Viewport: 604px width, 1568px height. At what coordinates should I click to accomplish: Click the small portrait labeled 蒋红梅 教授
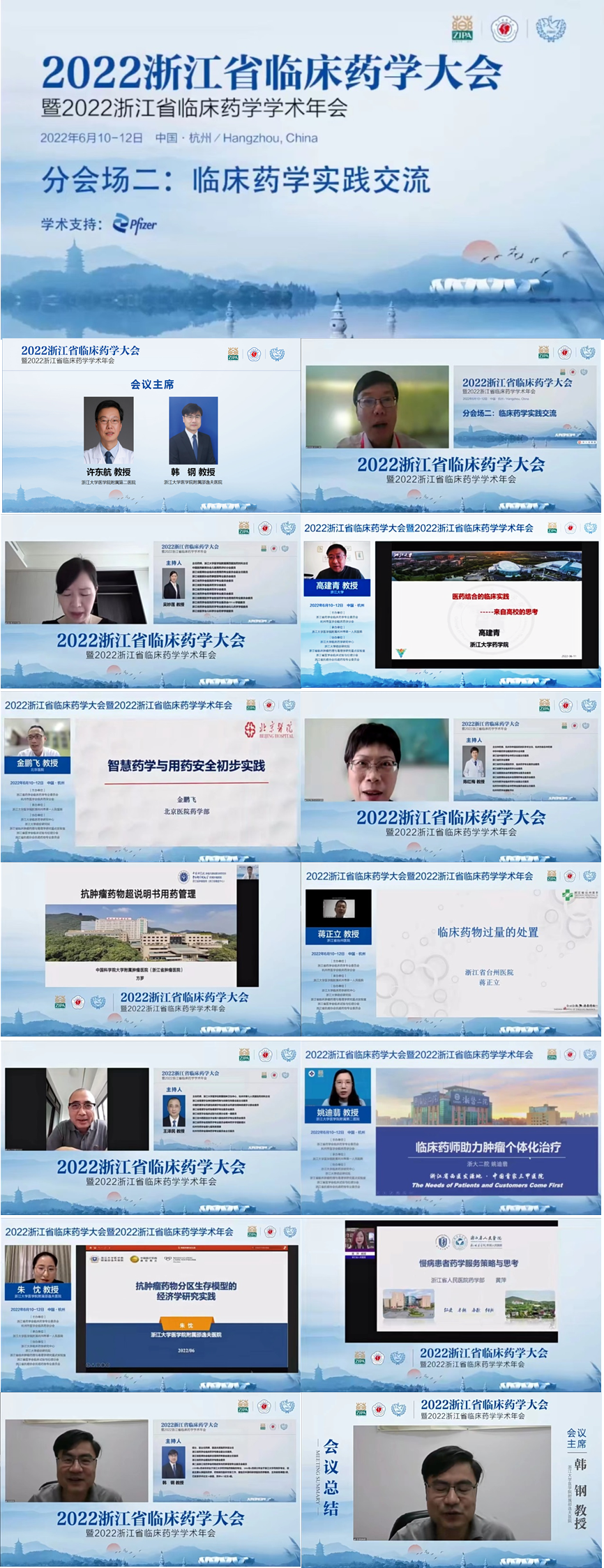(474, 762)
